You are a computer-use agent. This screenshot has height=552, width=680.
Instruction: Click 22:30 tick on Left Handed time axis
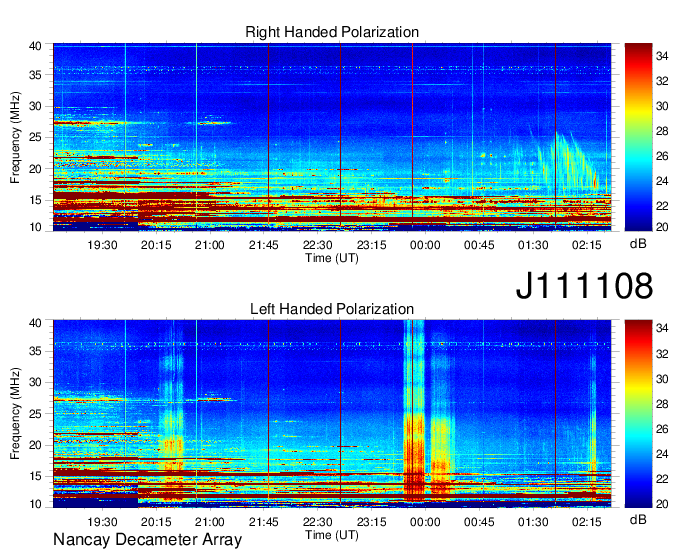(317, 522)
